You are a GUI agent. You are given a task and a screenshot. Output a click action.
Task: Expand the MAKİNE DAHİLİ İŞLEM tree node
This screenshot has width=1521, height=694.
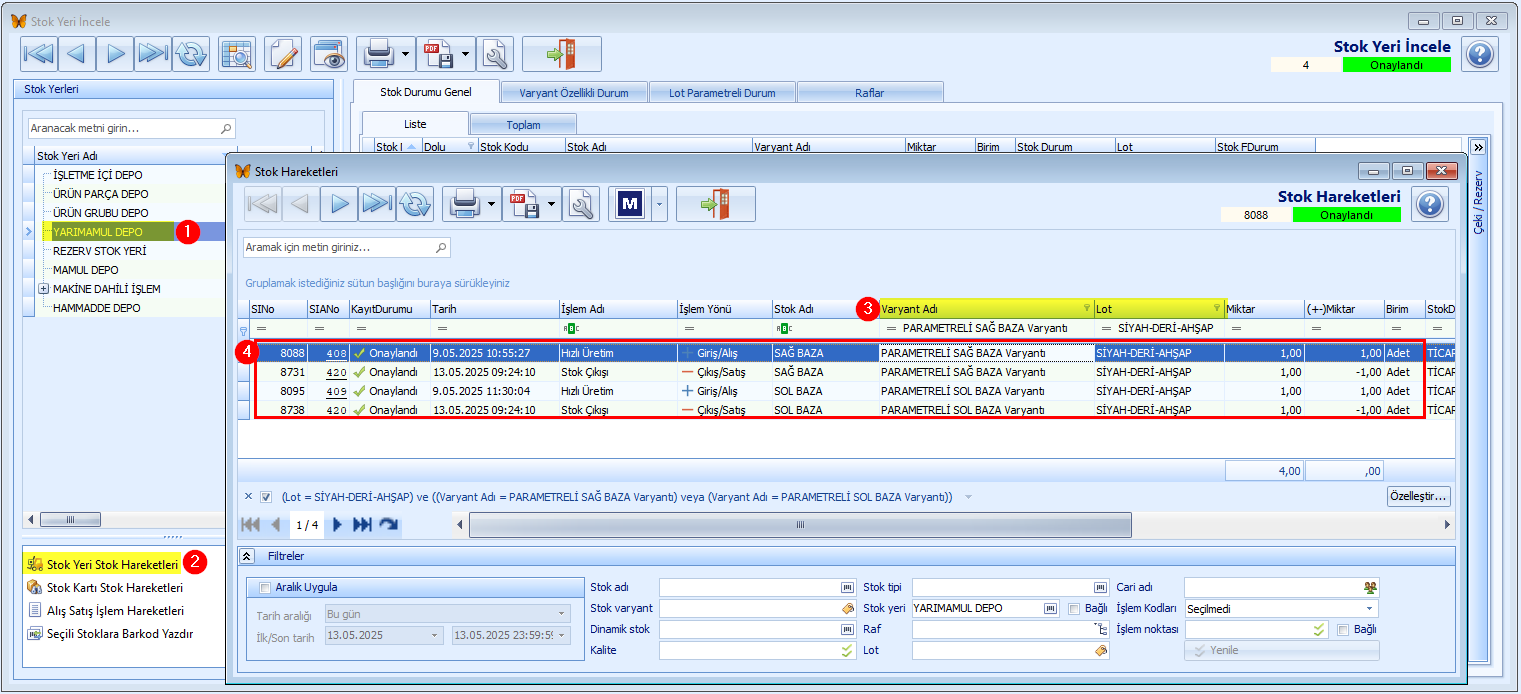pos(43,289)
